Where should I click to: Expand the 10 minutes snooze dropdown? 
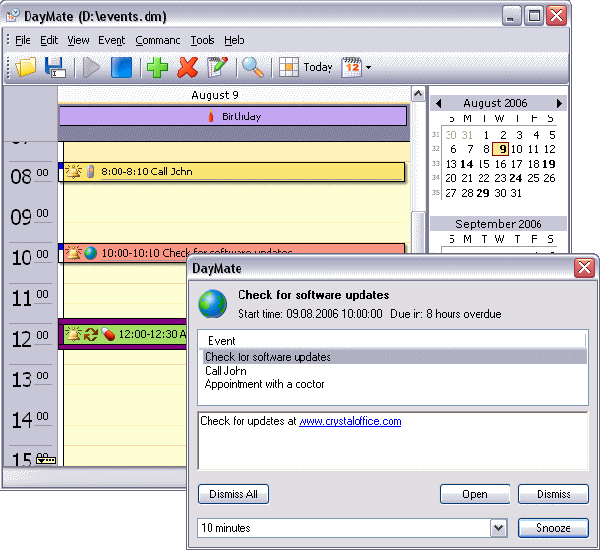498,528
